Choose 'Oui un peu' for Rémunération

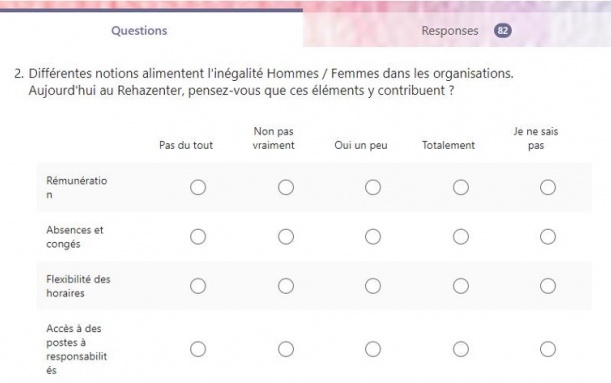[x=373, y=187]
